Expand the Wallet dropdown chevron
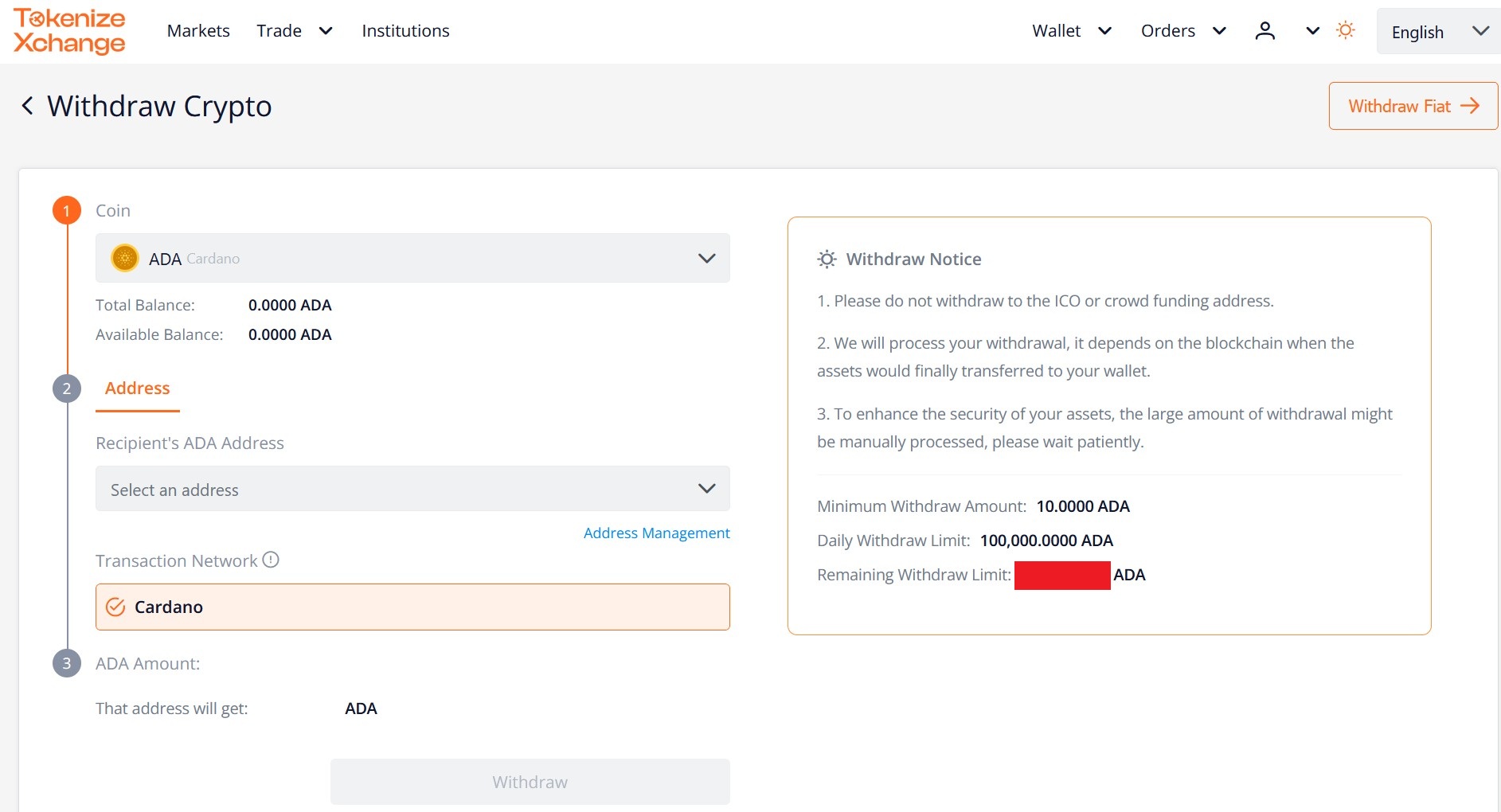 click(1104, 31)
